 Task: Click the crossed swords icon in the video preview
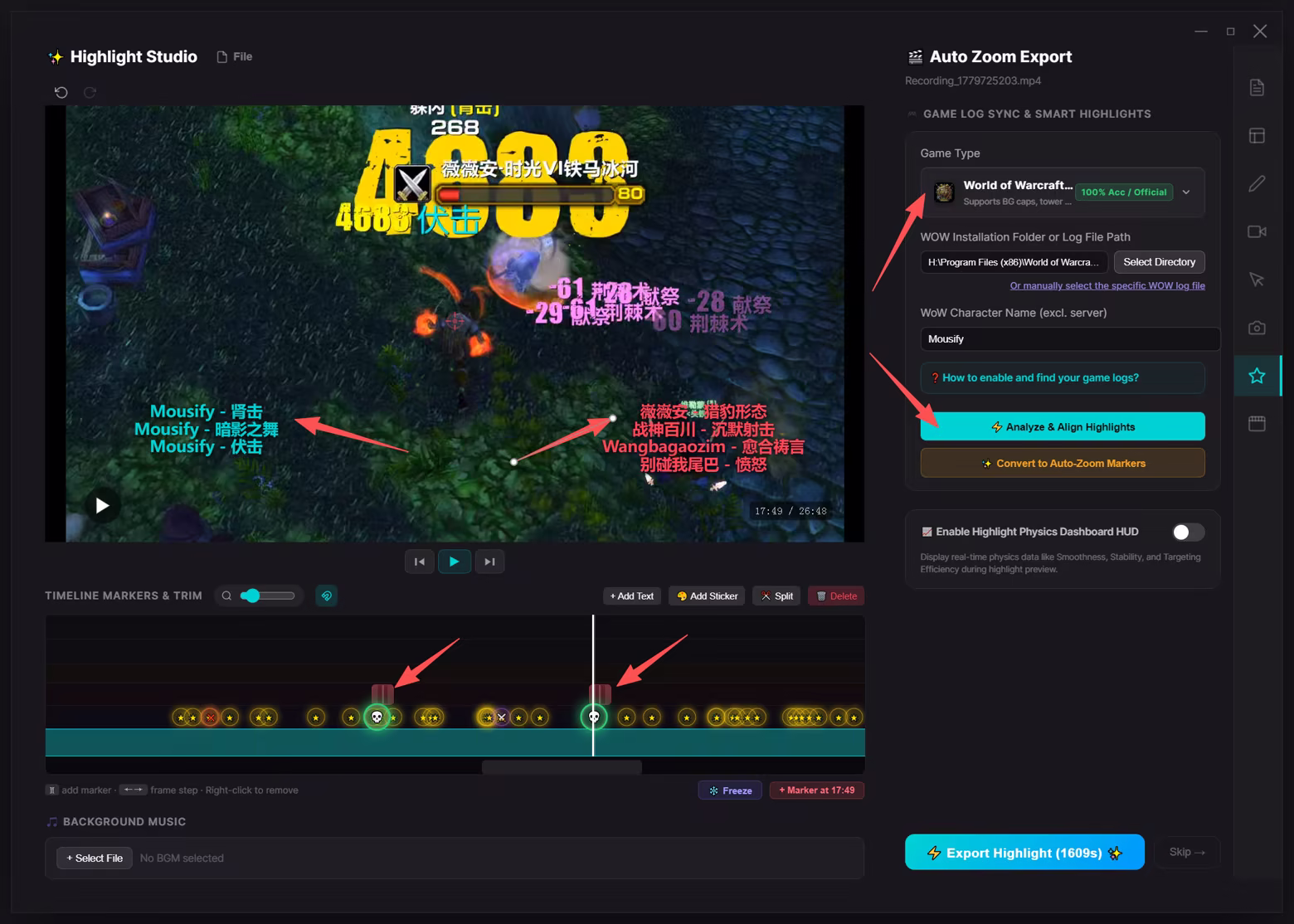411,183
